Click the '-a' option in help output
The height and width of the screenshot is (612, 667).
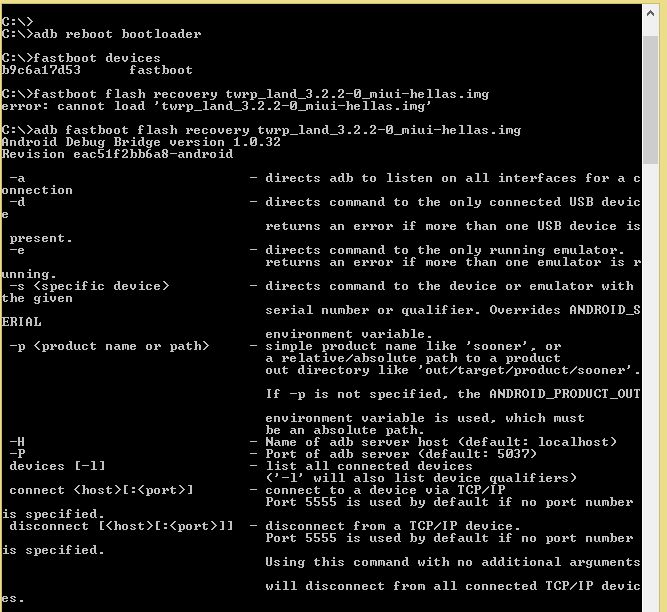17,178
